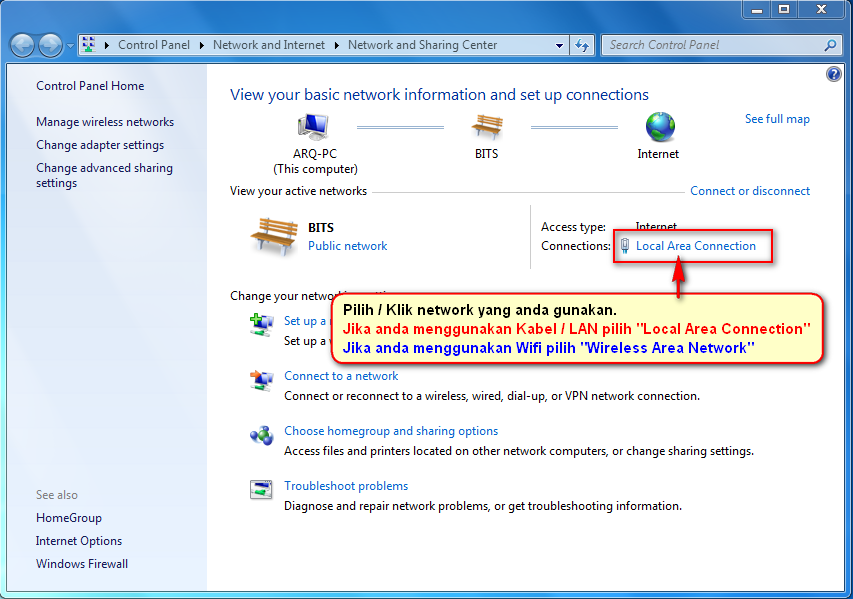Image resolution: width=853 pixels, height=599 pixels.
Task: Open Manage wireless networks
Action: pyautogui.click(x=105, y=122)
